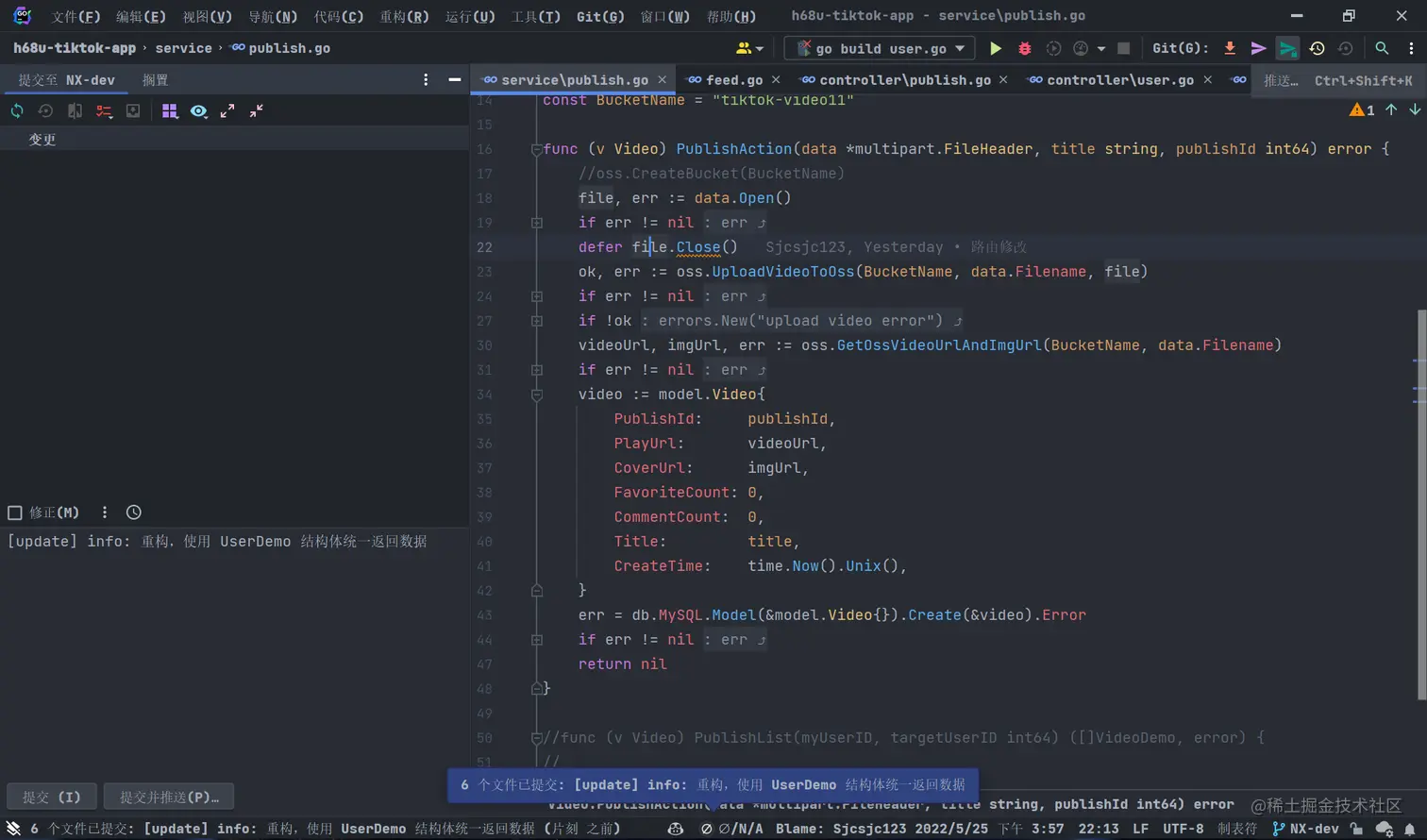Viewport: 1427px width, 840px height.
Task: Go to next highlighted warning arrow
Action: pos(1415,110)
